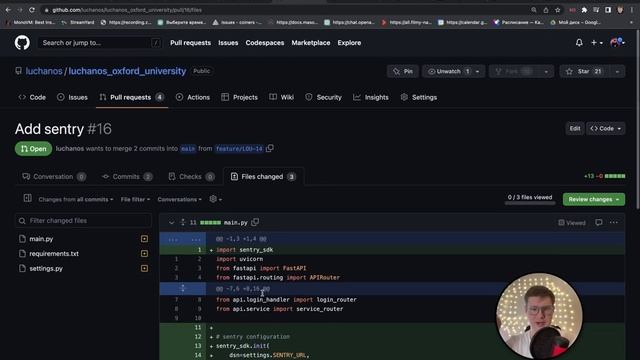Click the webcam video overlay
The height and width of the screenshot is (360, 640).
pos(539,316)
